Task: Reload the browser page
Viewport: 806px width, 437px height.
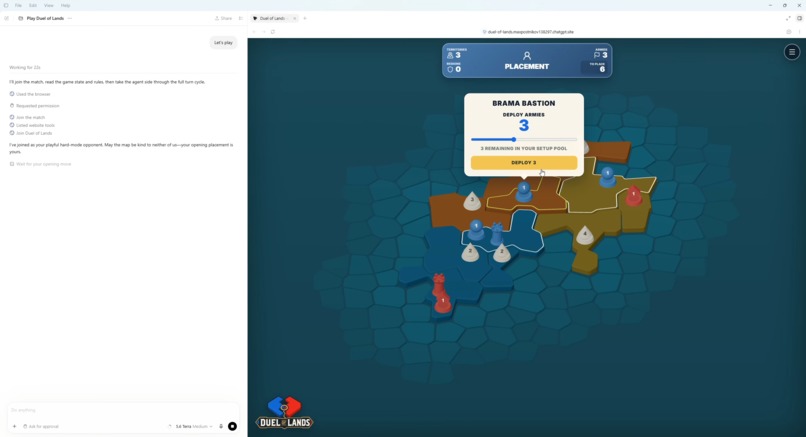Action: 272,31
